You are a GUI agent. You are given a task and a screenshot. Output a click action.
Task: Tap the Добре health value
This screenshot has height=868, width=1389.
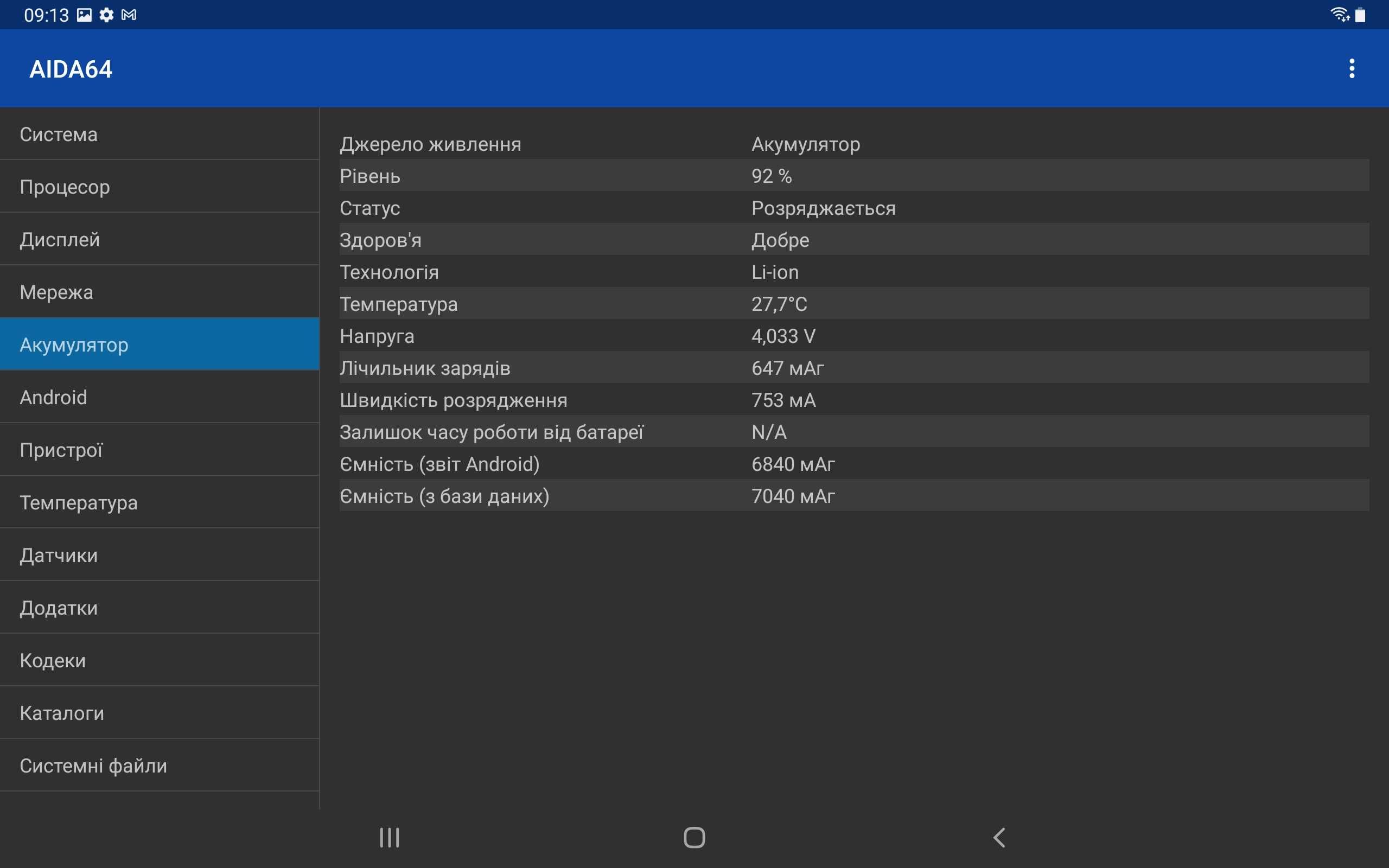point(781,240)
